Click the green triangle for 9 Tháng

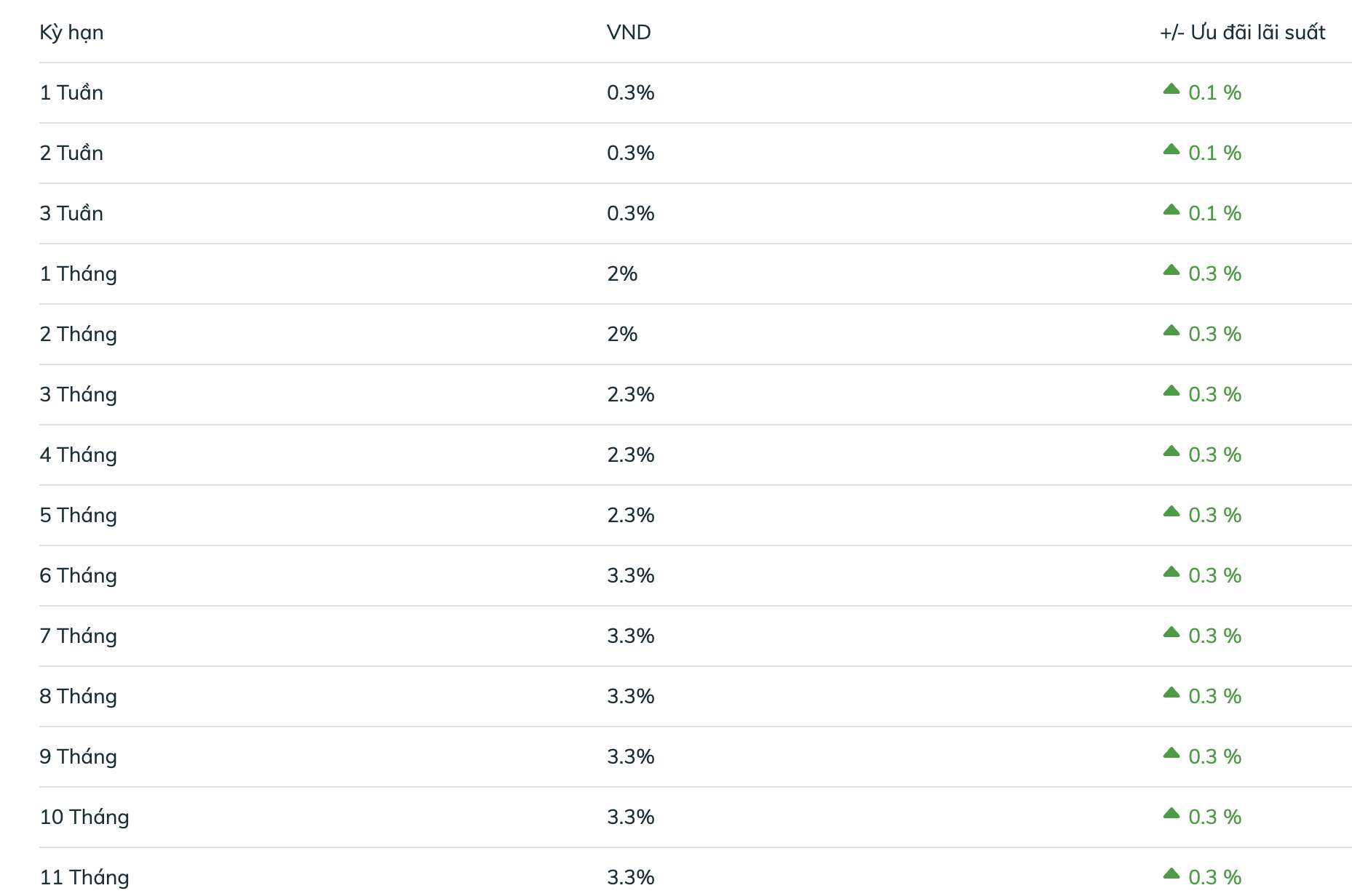click(x=1171, y=753)
